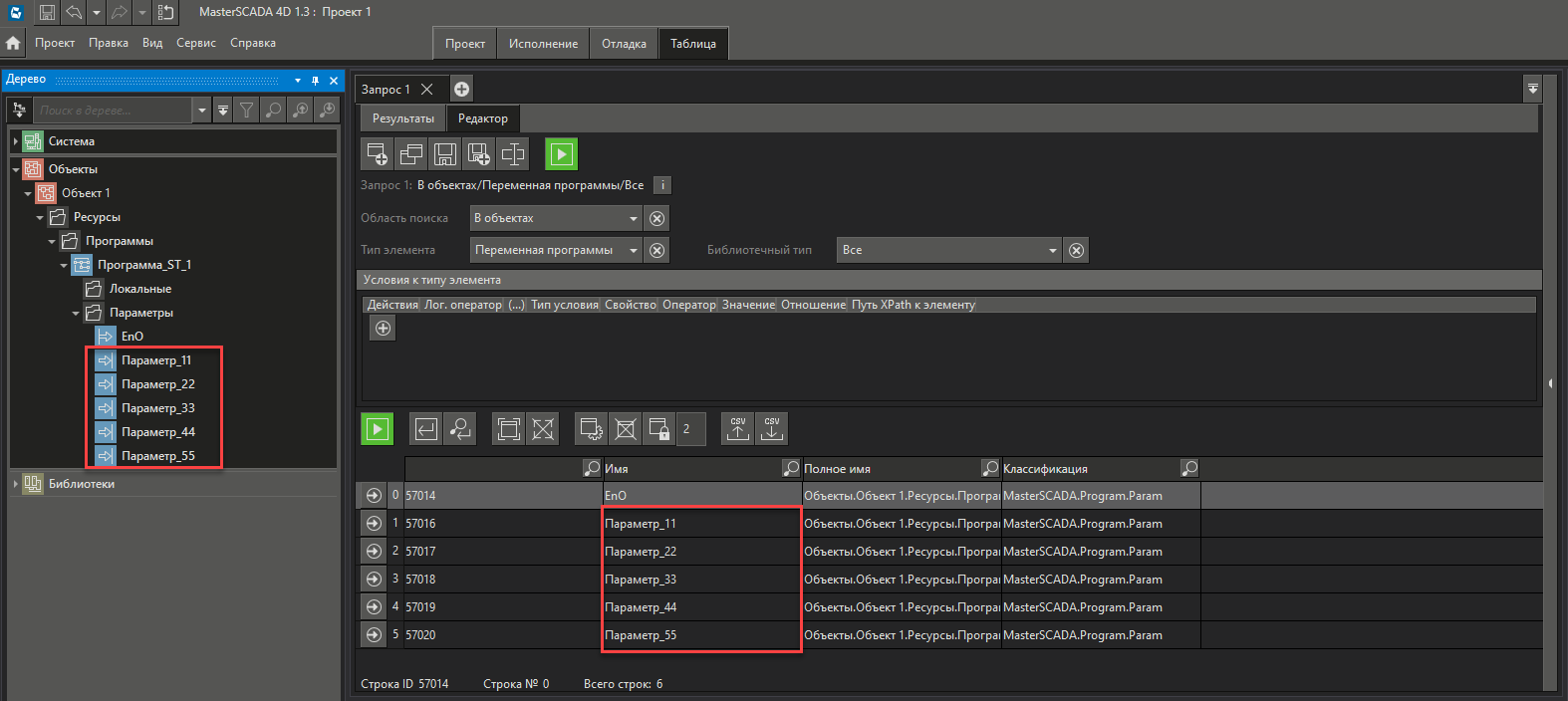Clear the Область поиска field
Screen dimensions: 1568x701
[656, 218]
